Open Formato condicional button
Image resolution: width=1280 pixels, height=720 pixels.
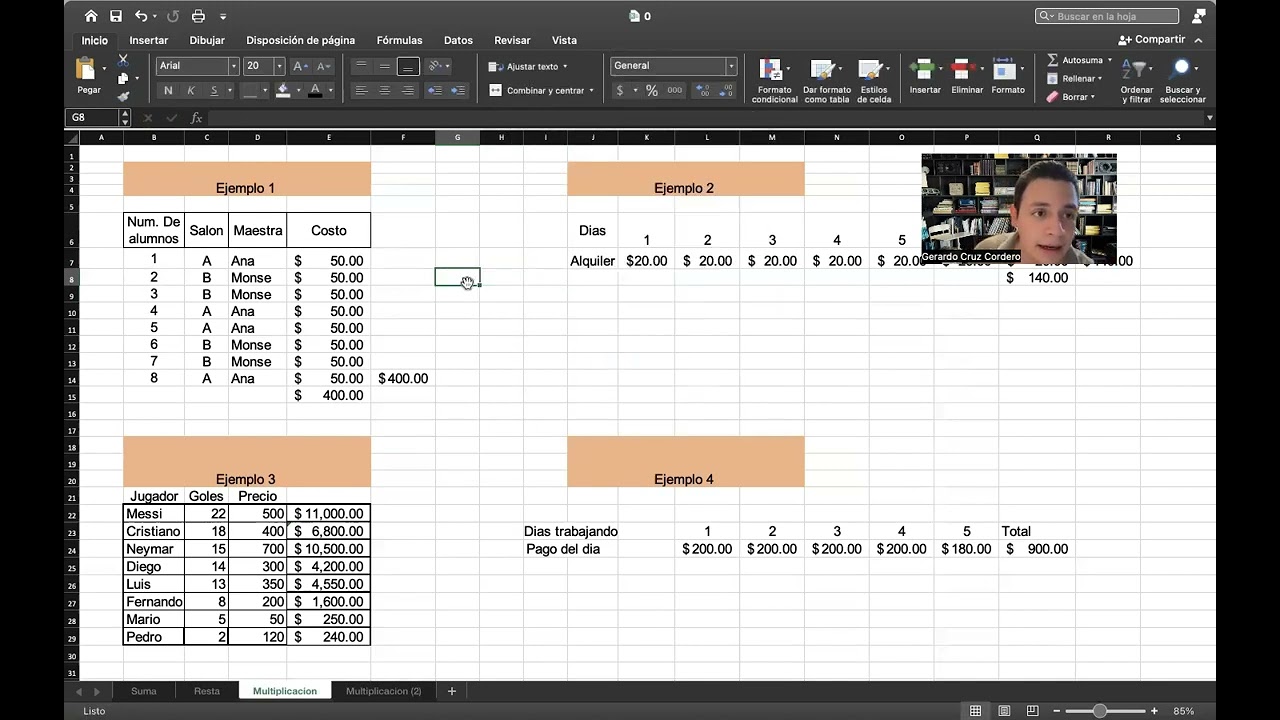click(x=774, y=81)
